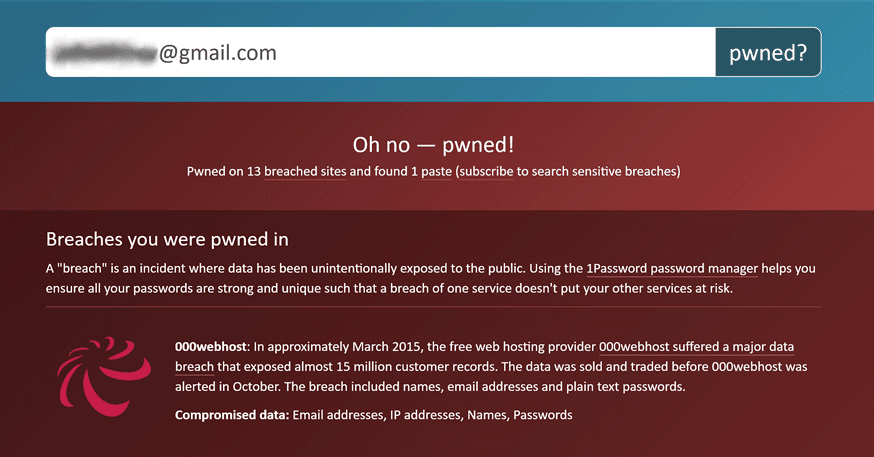The height and width of the screenshot is (457, 874).
Task: Click 'Email addresses' in the compromised data list
Action: (338, 415)
